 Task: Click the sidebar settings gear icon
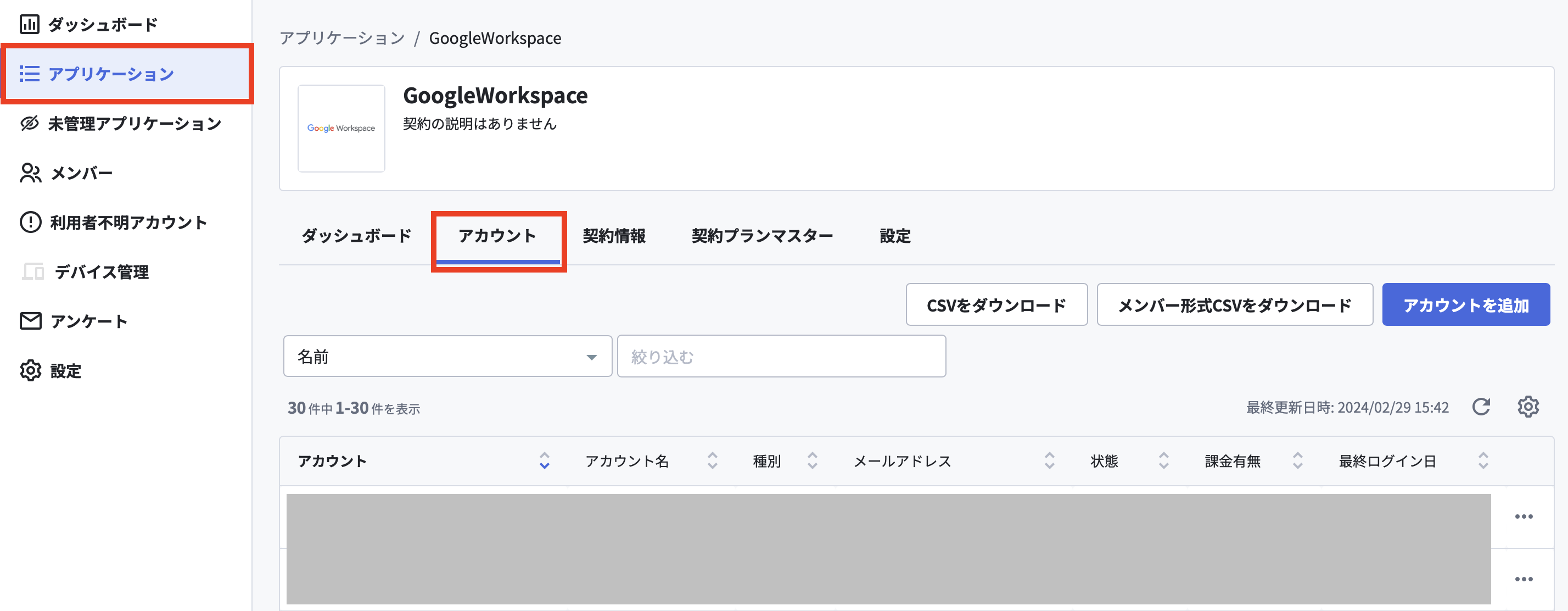30,370
